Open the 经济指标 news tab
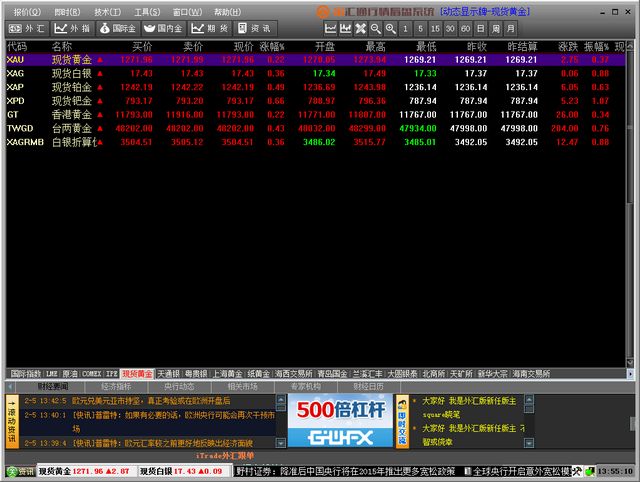This screenshot has height=482, width=640. pyautogui.click(x=116, y=386)
